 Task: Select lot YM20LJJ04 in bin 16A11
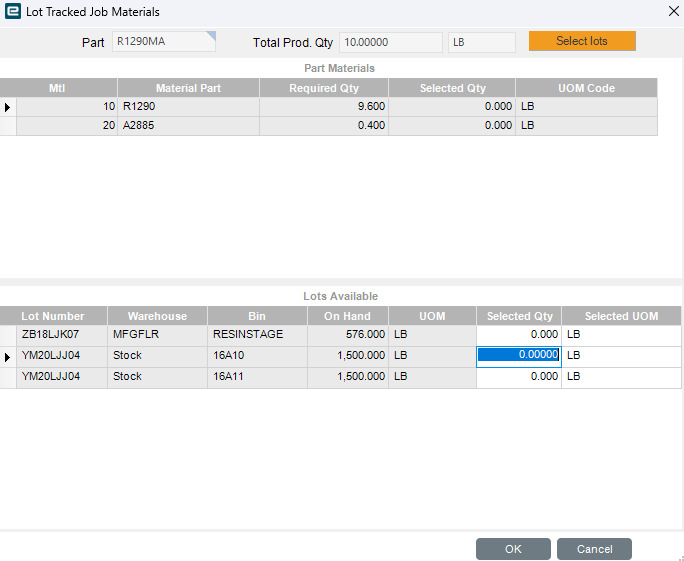coord(62,377)
